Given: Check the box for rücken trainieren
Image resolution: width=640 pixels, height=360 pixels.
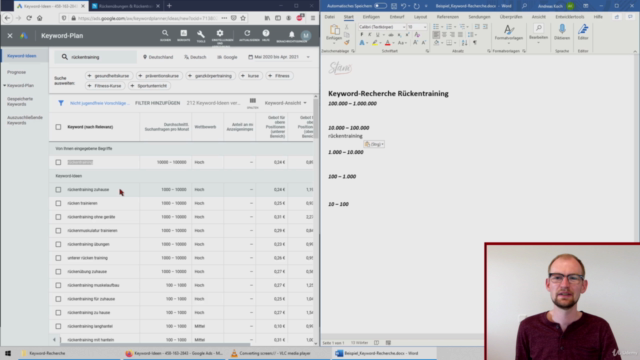Looking at the screenshot, I should 58,203.
